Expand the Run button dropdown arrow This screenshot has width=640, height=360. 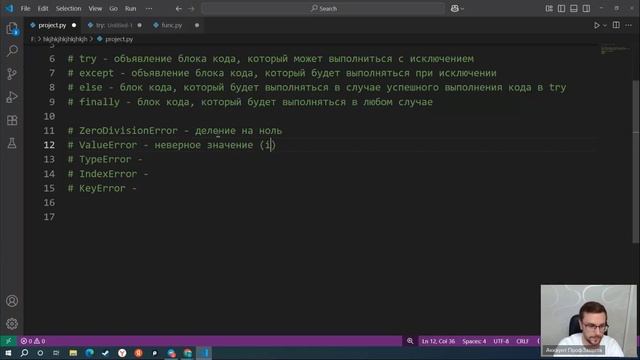(605, 25)
